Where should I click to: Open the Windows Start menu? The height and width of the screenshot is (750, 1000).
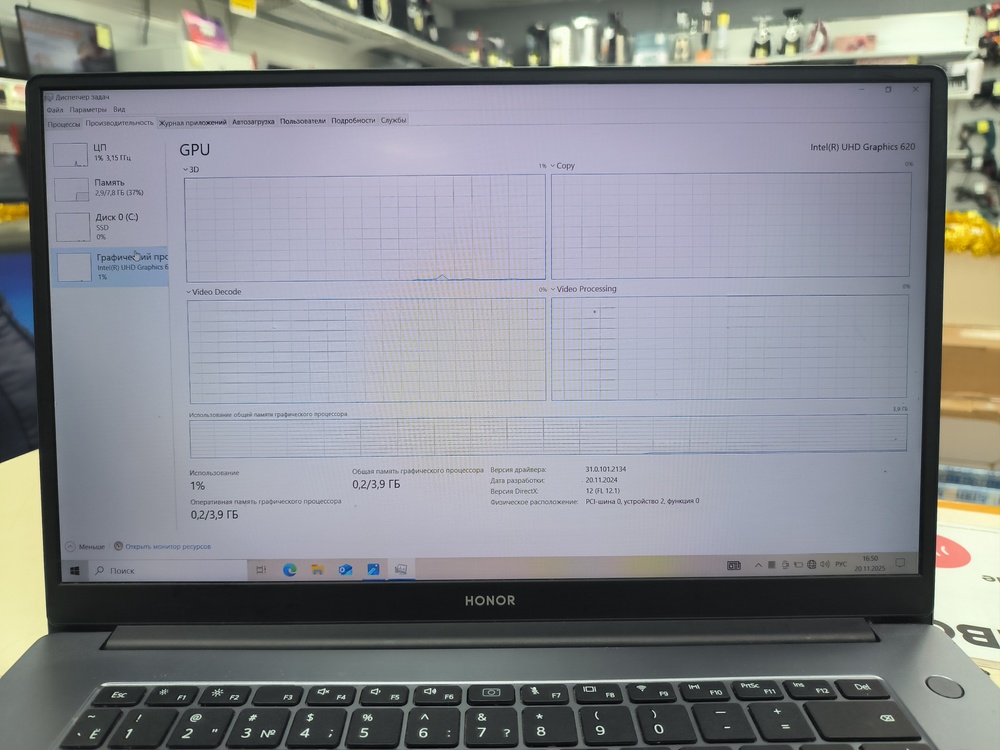74,570
